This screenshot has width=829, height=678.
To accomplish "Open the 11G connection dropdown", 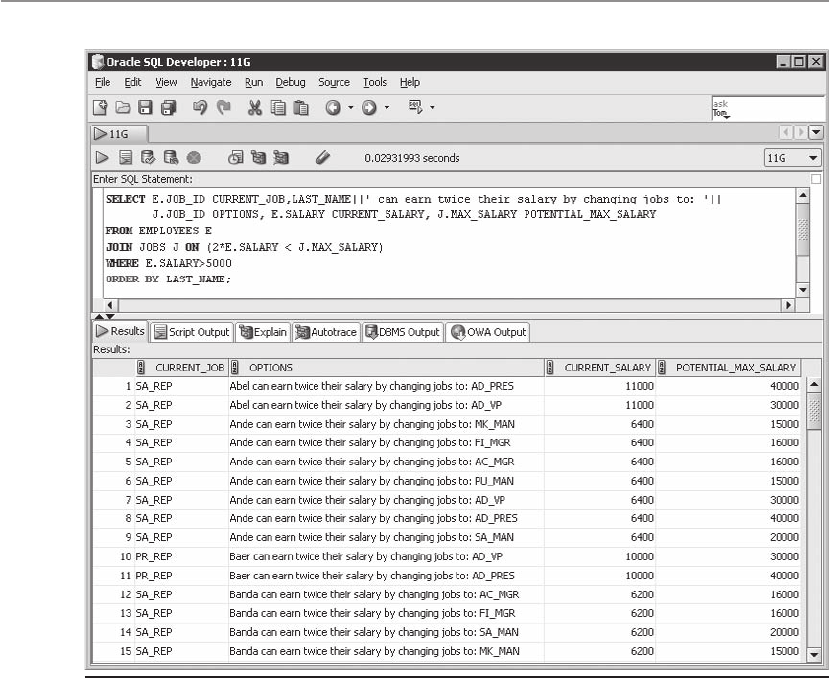I will [x=792, y=158].
